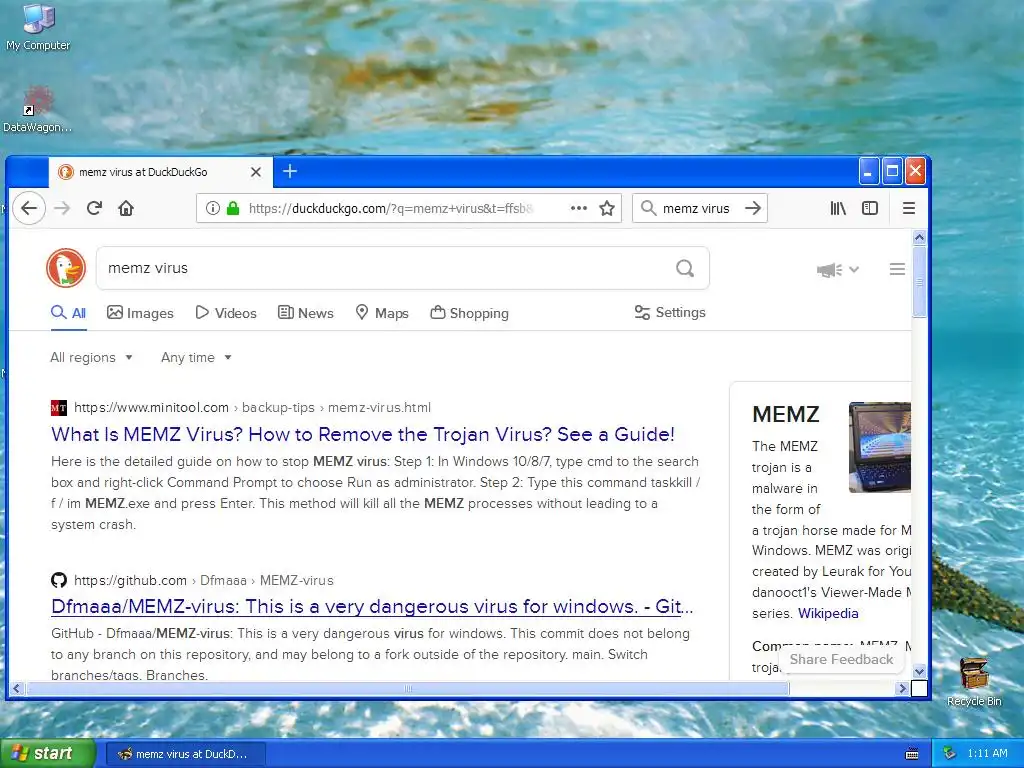Toggle the Firefox sidebar view
1024x768 pixels.
(870, 208)
